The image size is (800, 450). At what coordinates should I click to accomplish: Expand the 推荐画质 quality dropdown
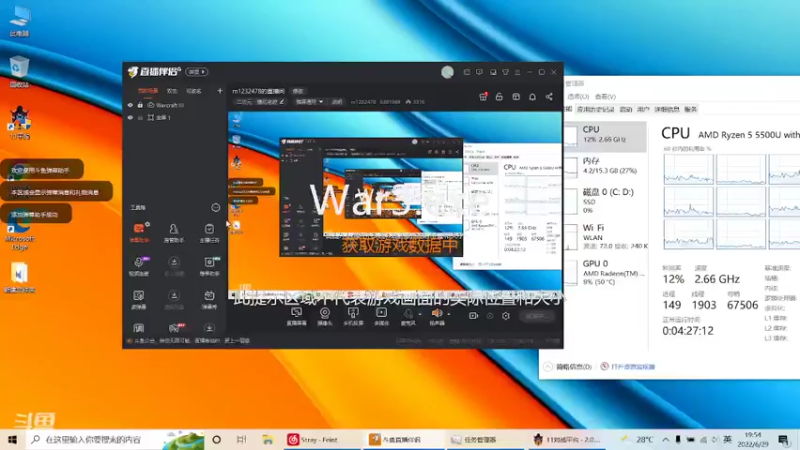pyautogui.click(x=309, y=102)
